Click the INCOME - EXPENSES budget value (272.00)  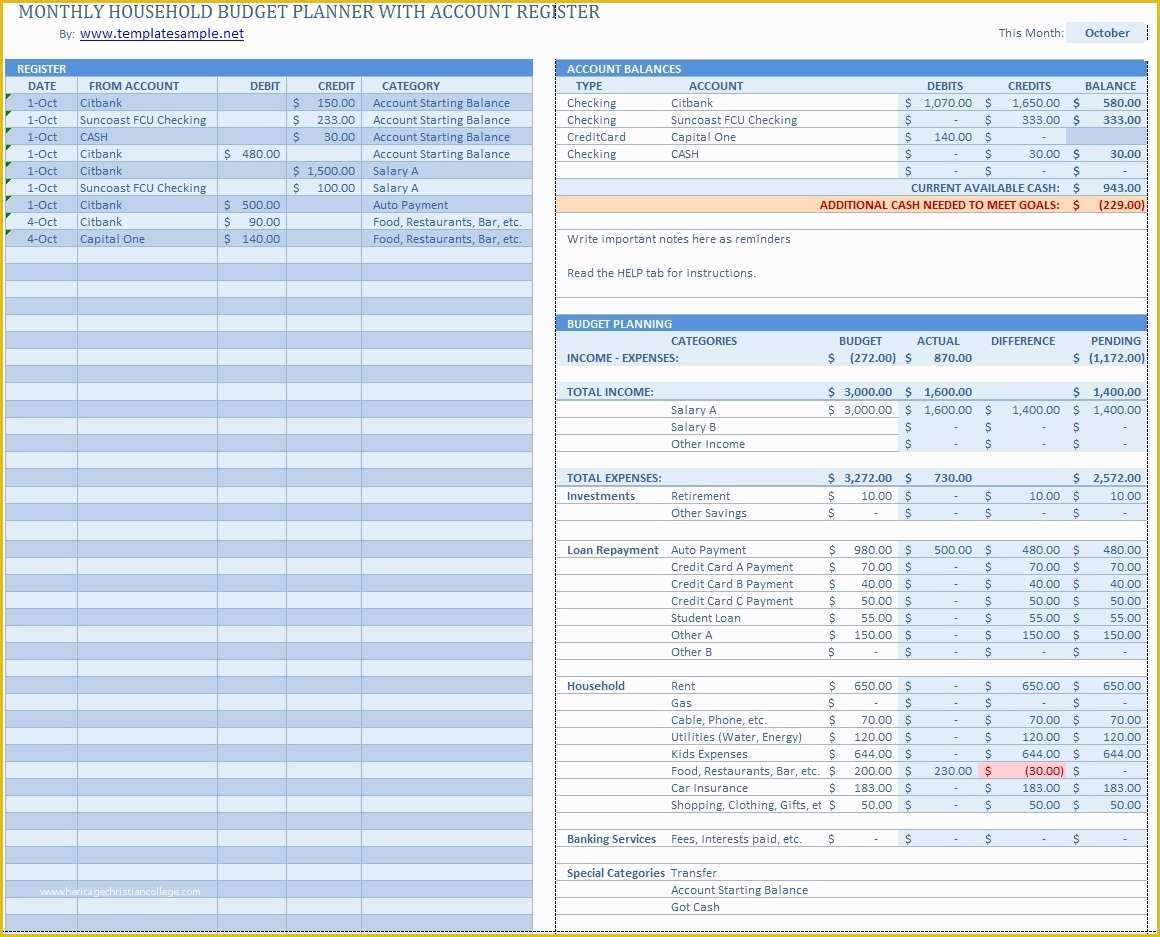click(863, 358)
